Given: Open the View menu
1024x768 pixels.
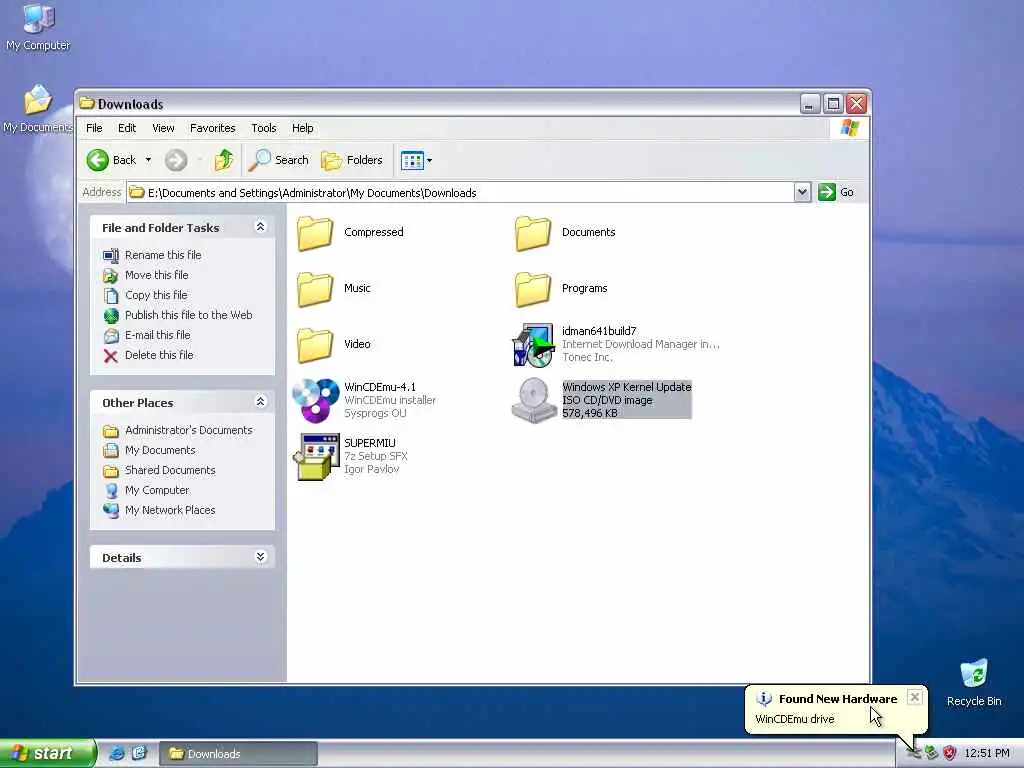Looking at the screenshot, I should click(x=163, y=128).
